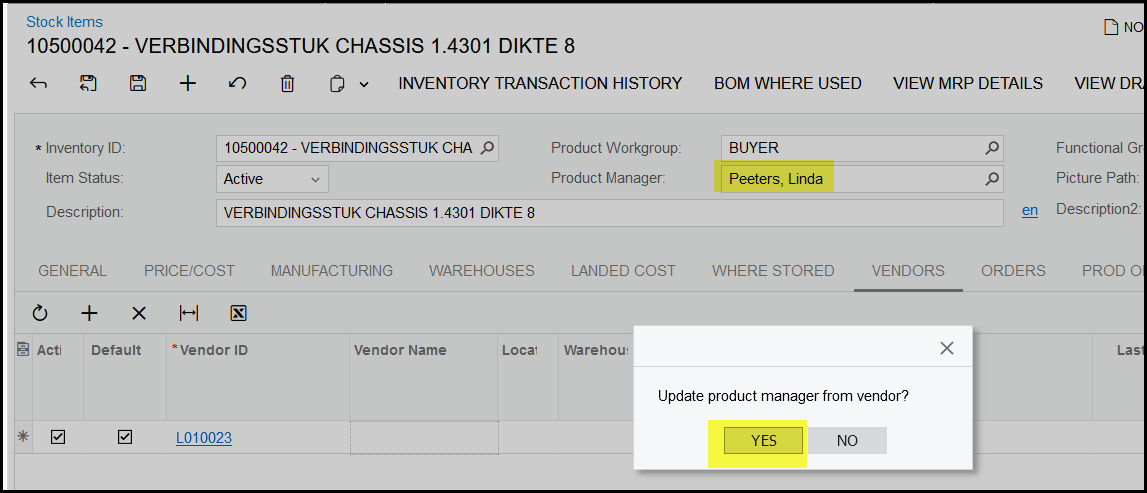Click the Save and Close icon
The image size is (1147, 493).
[x=88, y=84]
